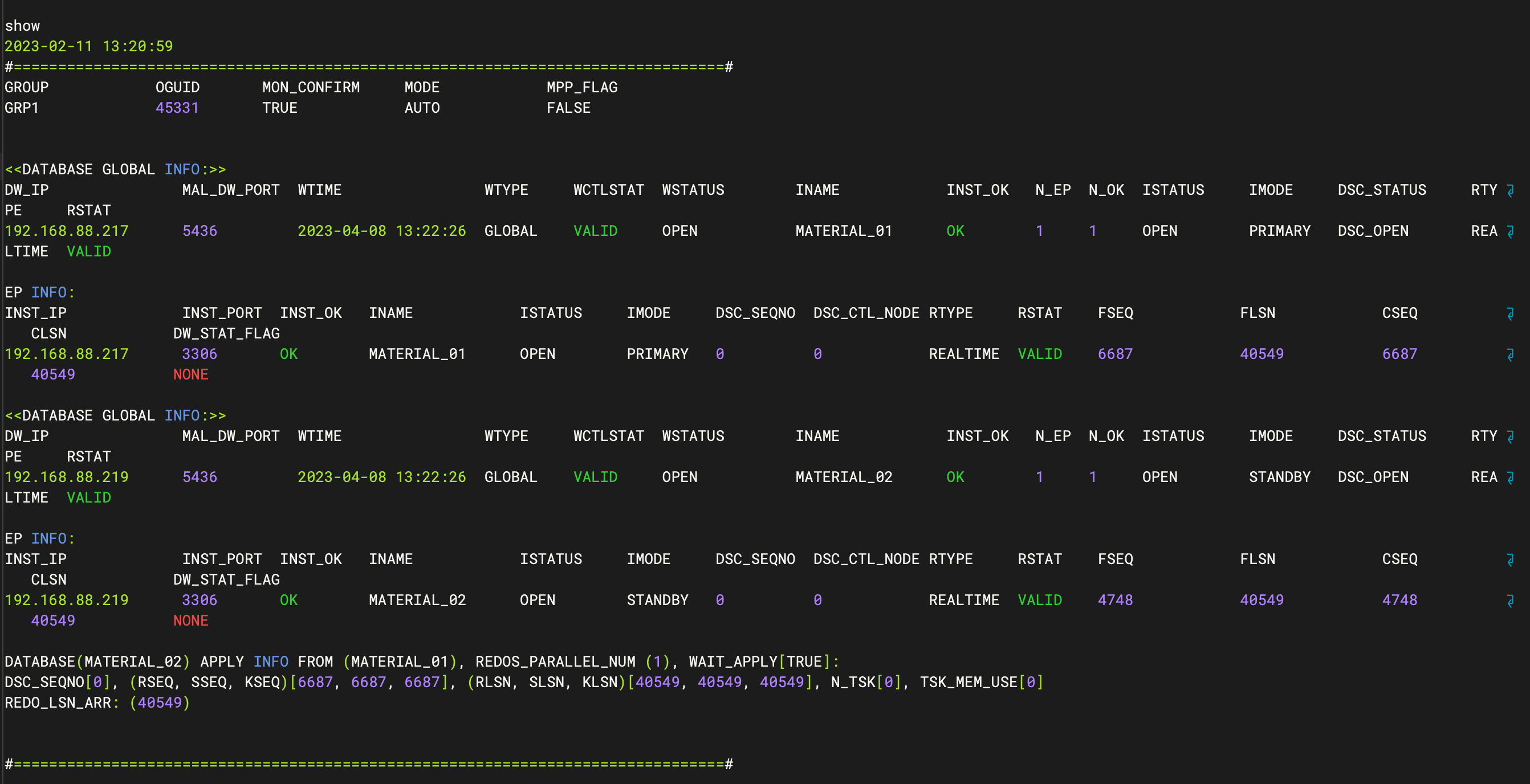Click the FALSE value under MPP_FLAG

point(568,108)
